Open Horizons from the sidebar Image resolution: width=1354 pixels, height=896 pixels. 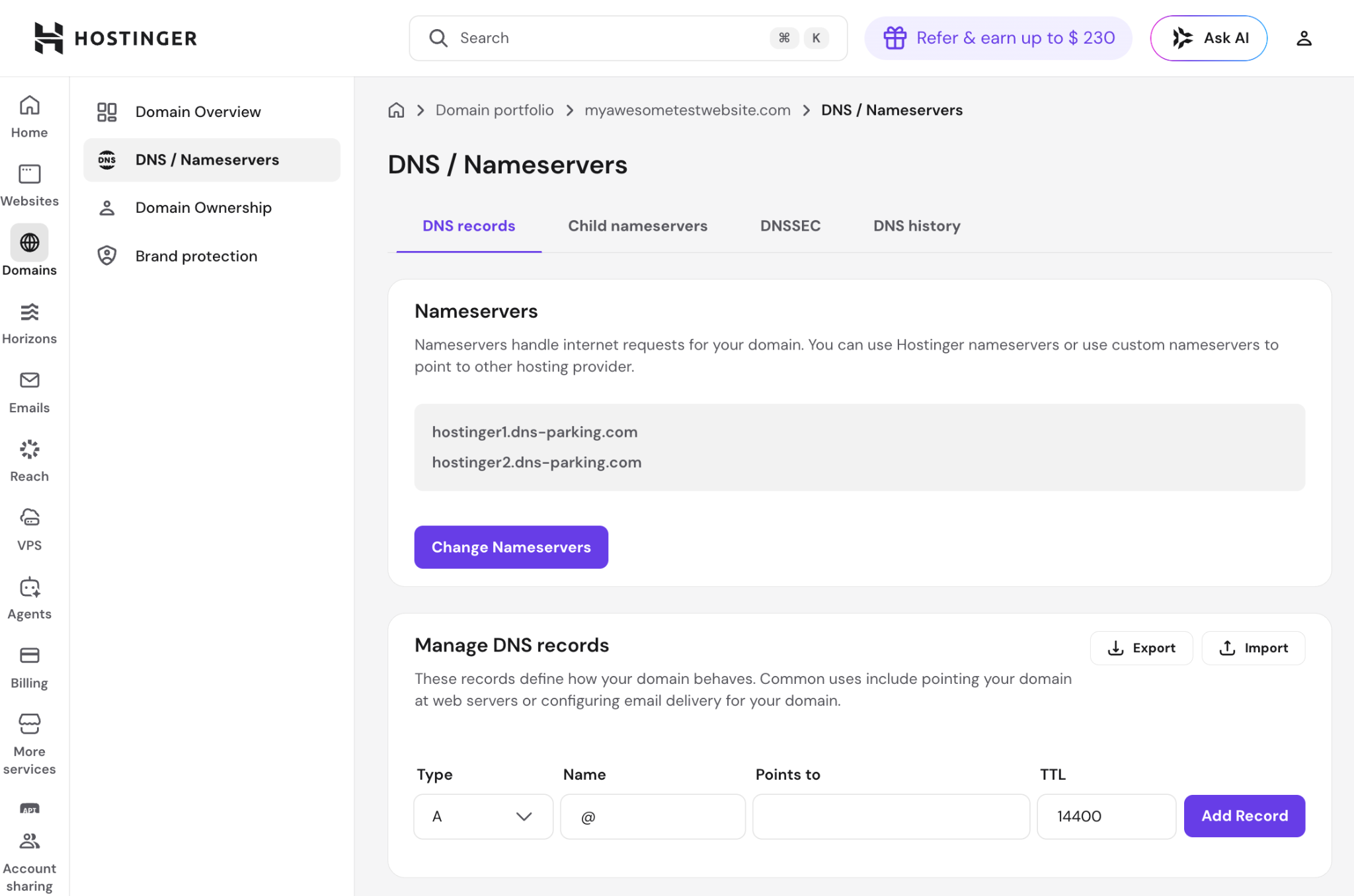pos(29,311)
